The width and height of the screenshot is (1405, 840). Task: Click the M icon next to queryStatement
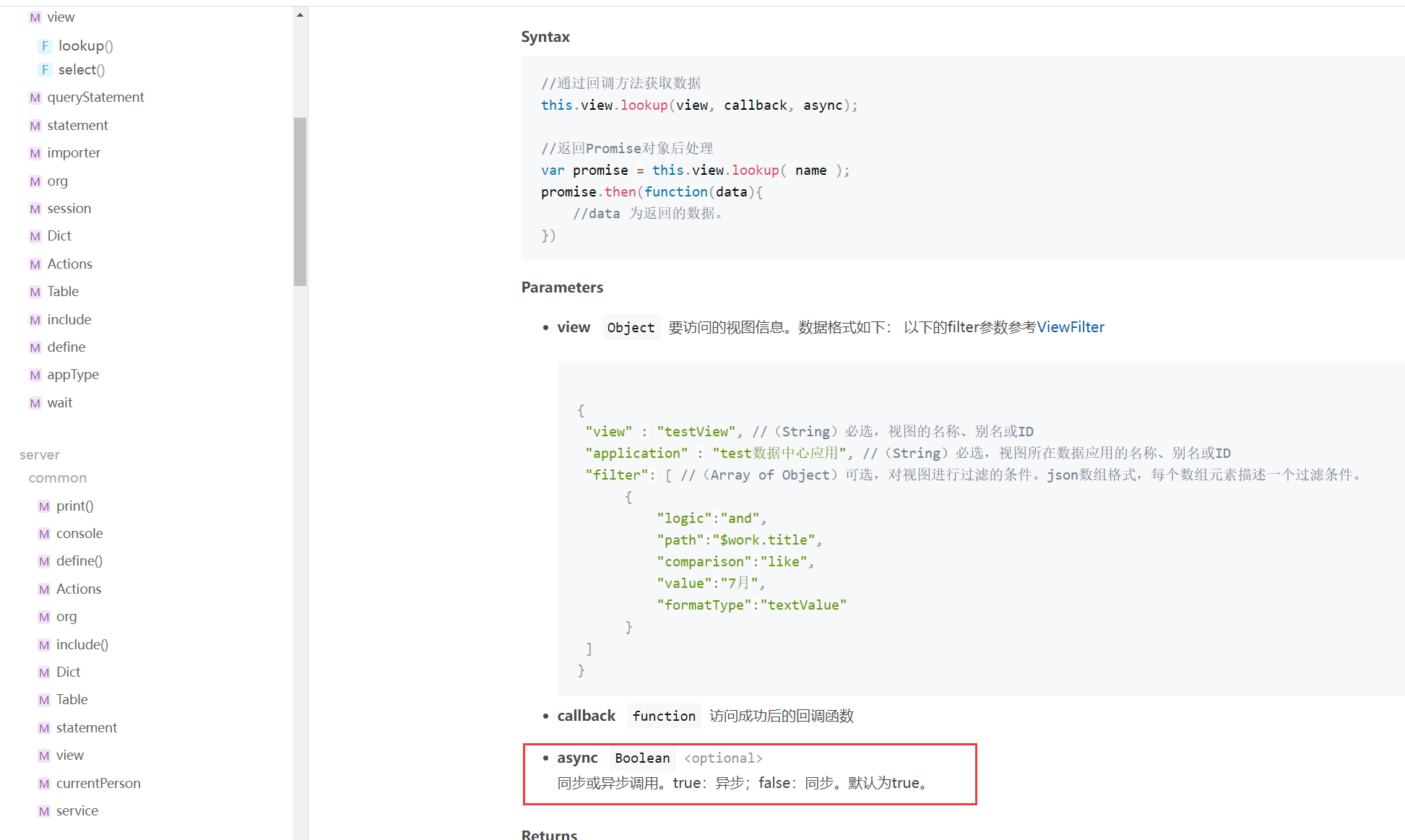[x=35, y=98]
